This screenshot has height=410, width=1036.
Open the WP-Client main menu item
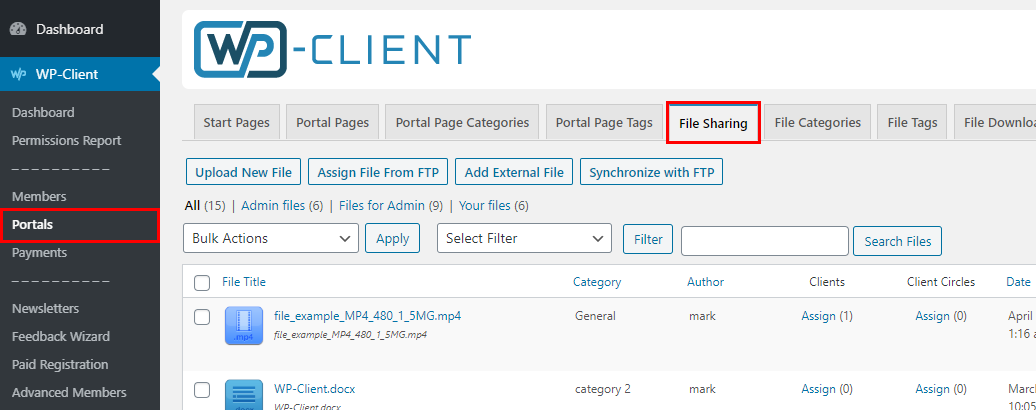[80, 74]
